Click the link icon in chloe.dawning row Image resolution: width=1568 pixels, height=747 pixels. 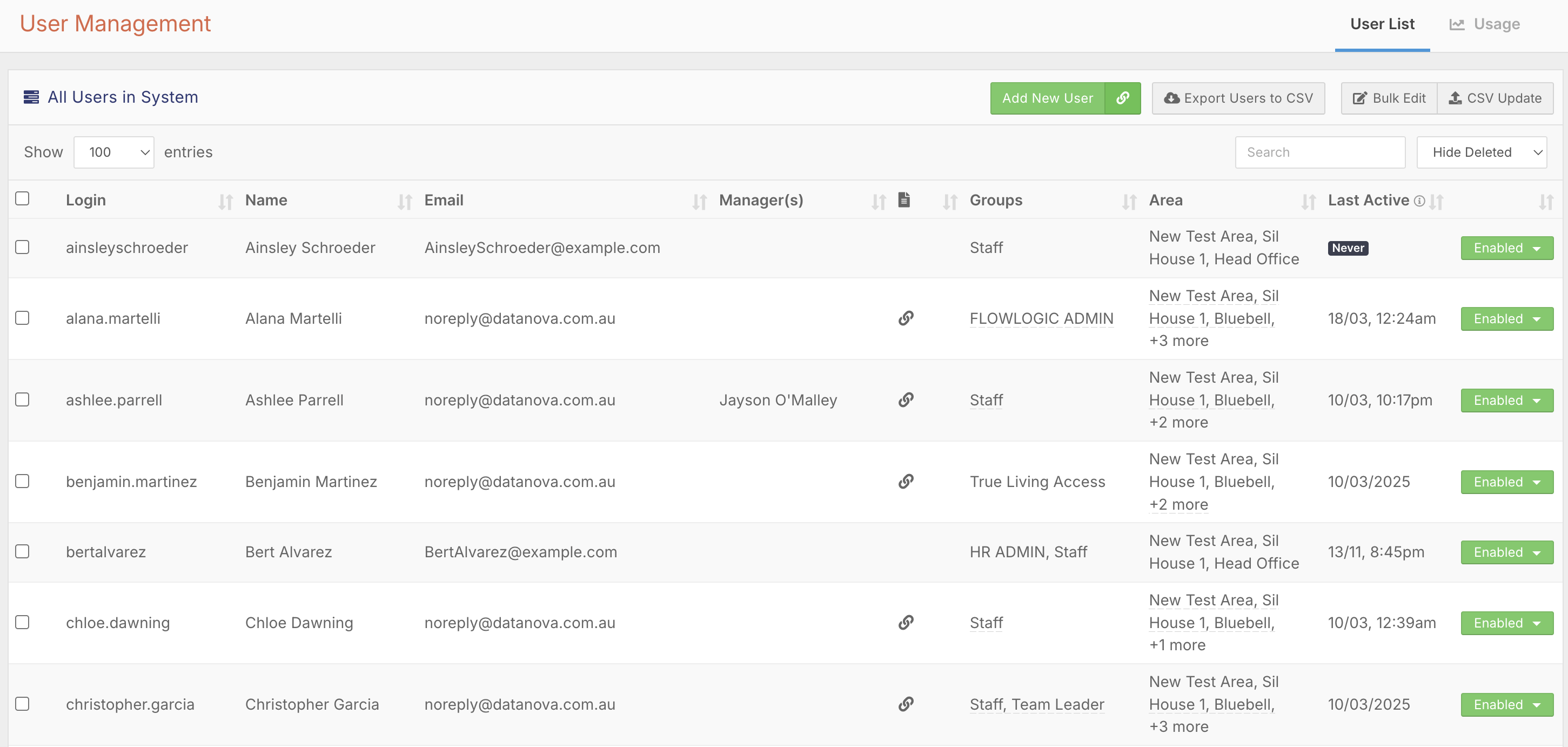[x=906, y=622]
